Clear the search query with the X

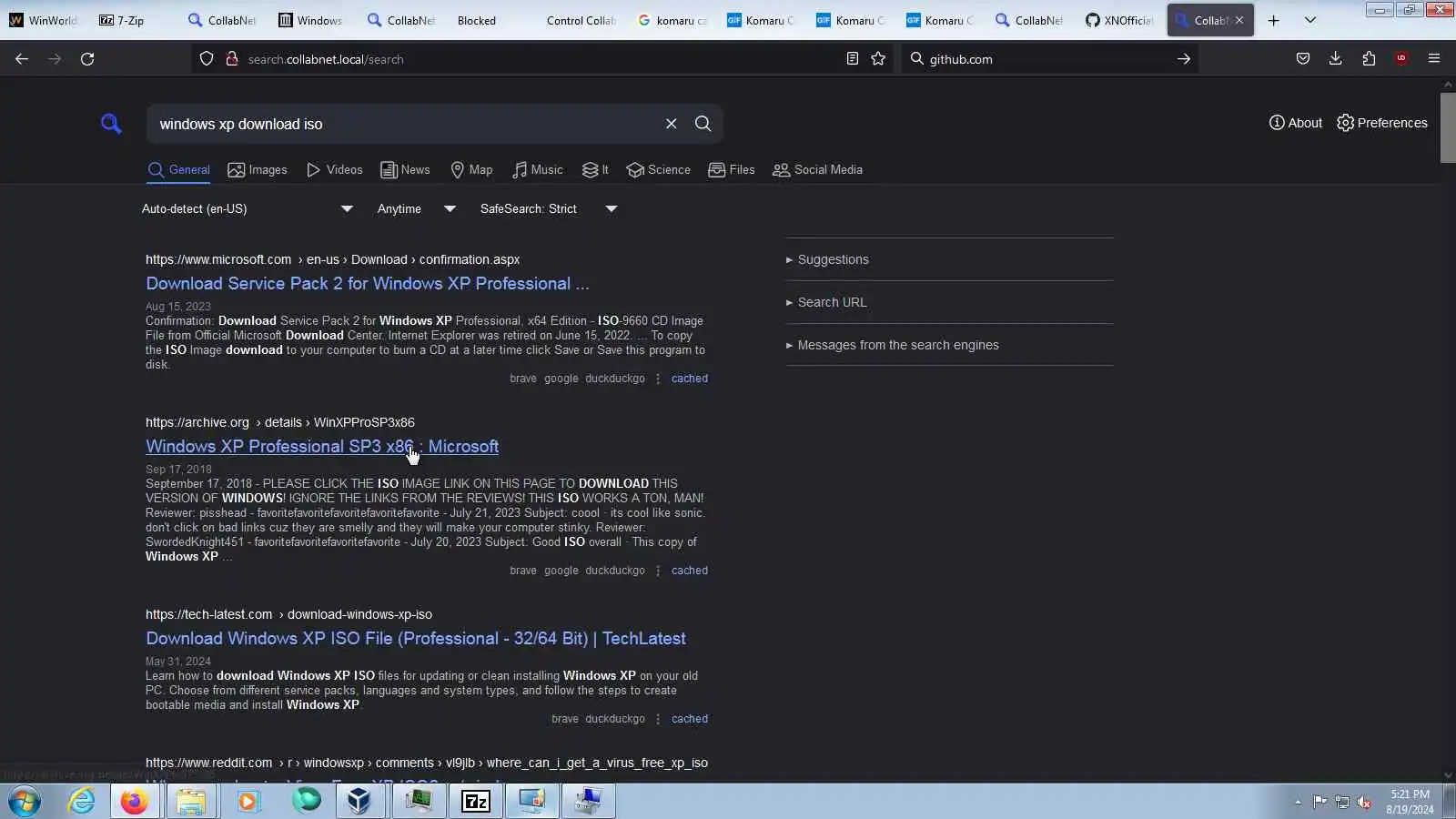click(672, 124)
